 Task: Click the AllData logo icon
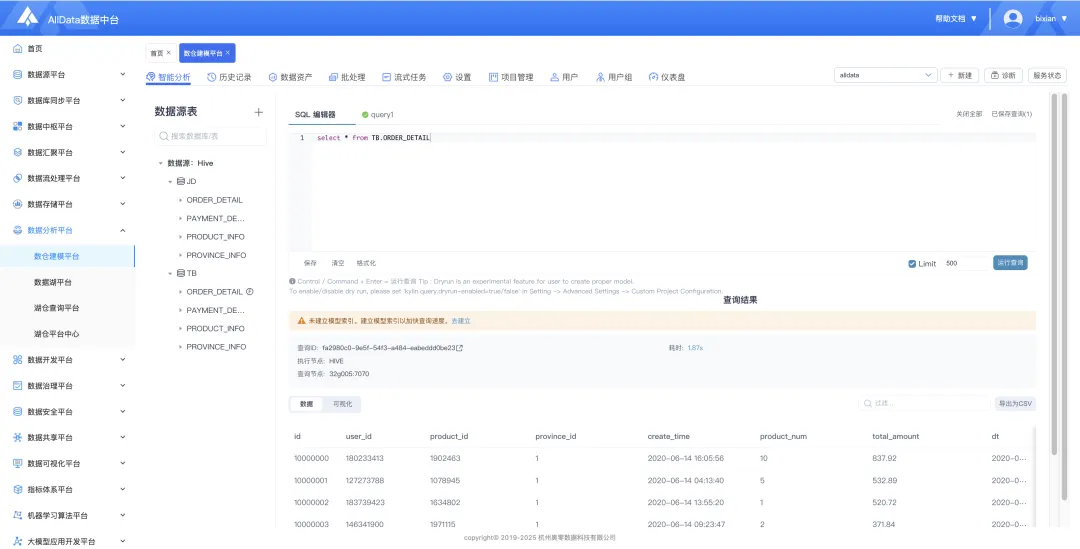point(28,17)
